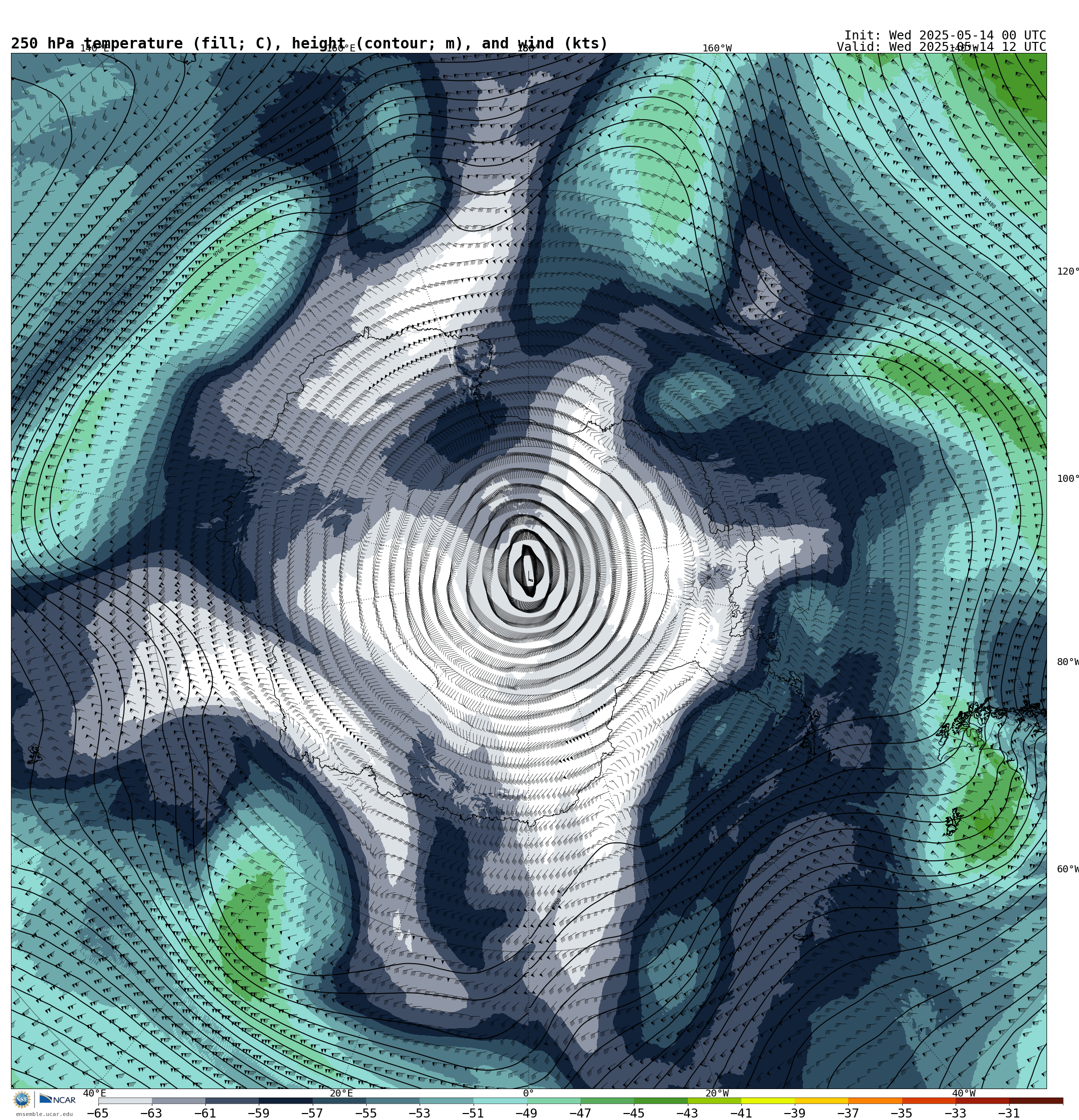Click the 20°W longitude label at bottom

[717, 1093]
